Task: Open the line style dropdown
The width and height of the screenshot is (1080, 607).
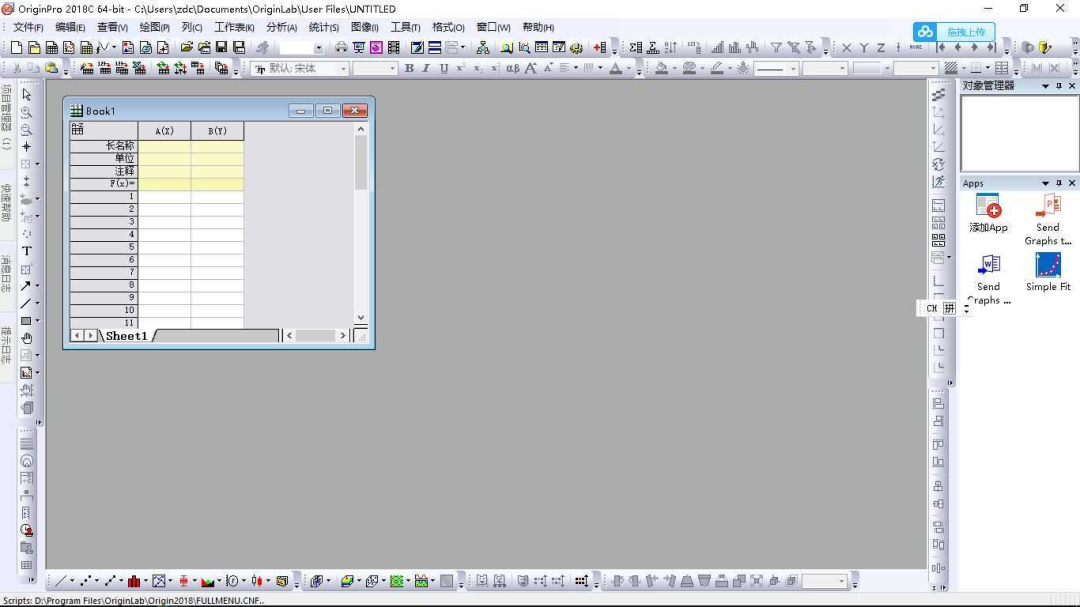Action: pyautogui.click(x=792, y=69)
